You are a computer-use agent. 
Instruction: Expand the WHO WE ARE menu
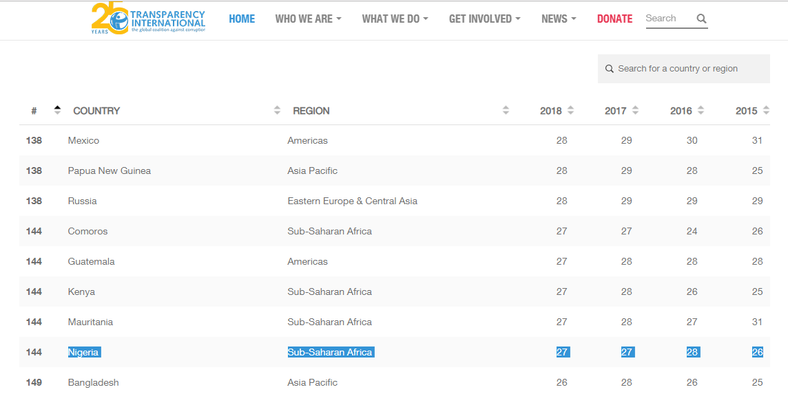(x=308, y=19)
